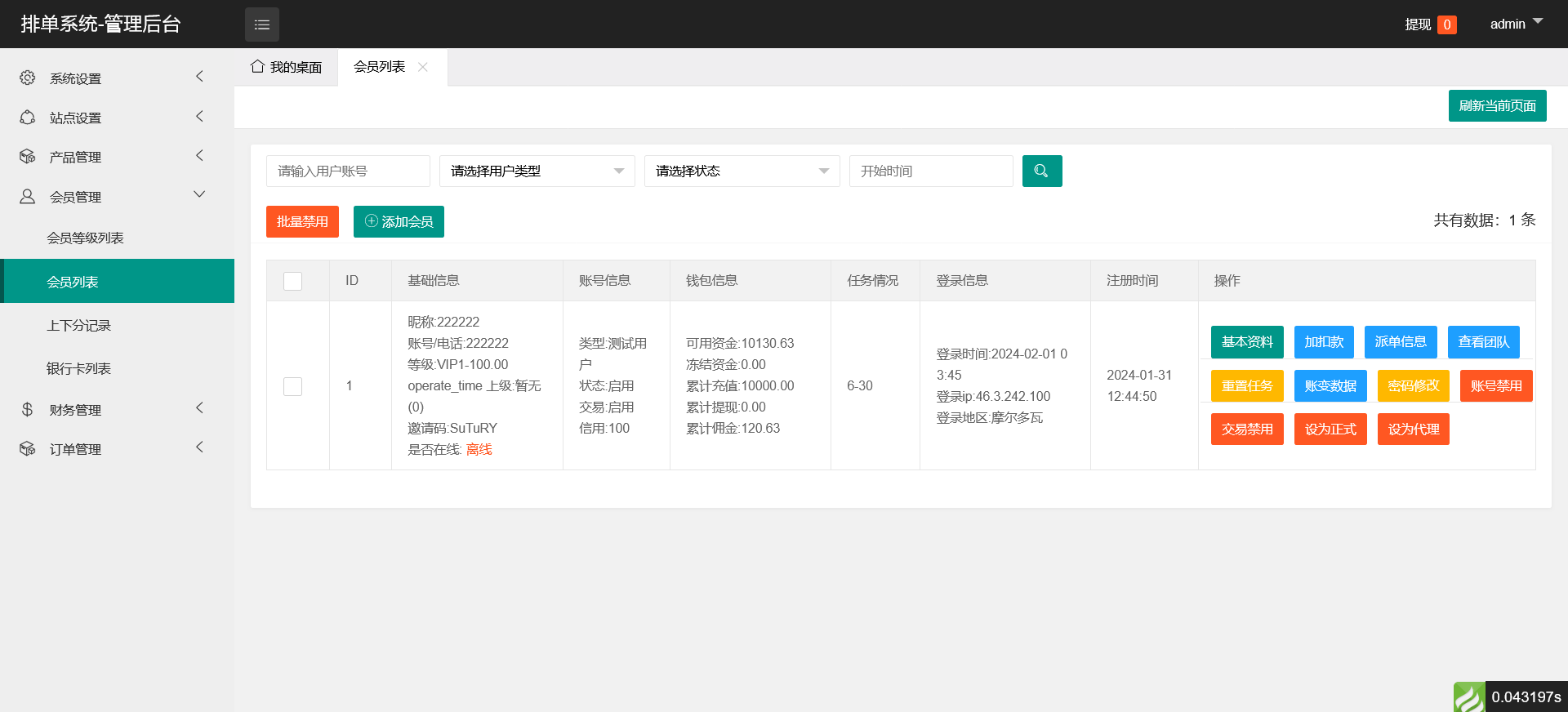Click the system settings gear icon
Screen dimensions: 1568x712
(28, 78)
